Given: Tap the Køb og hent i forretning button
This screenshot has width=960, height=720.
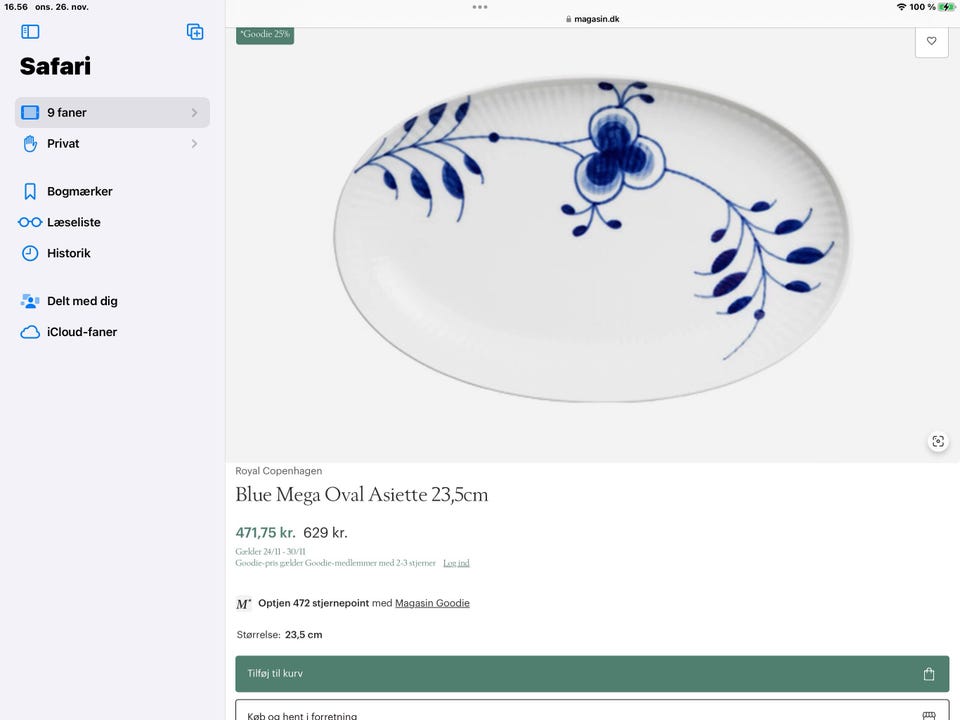Looking at the screenshot, I should click(x=592, y=711).
